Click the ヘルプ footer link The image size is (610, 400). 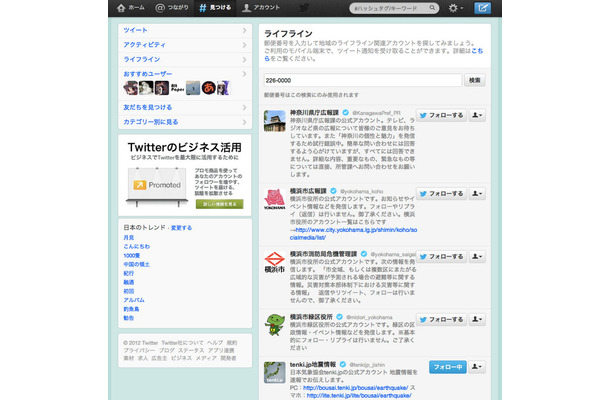(215, 343)
